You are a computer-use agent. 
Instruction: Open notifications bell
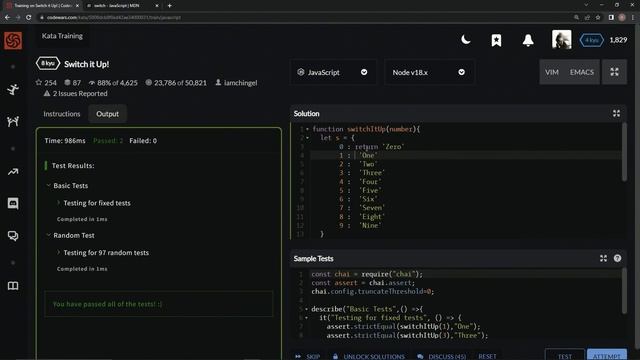click(528, 40)
